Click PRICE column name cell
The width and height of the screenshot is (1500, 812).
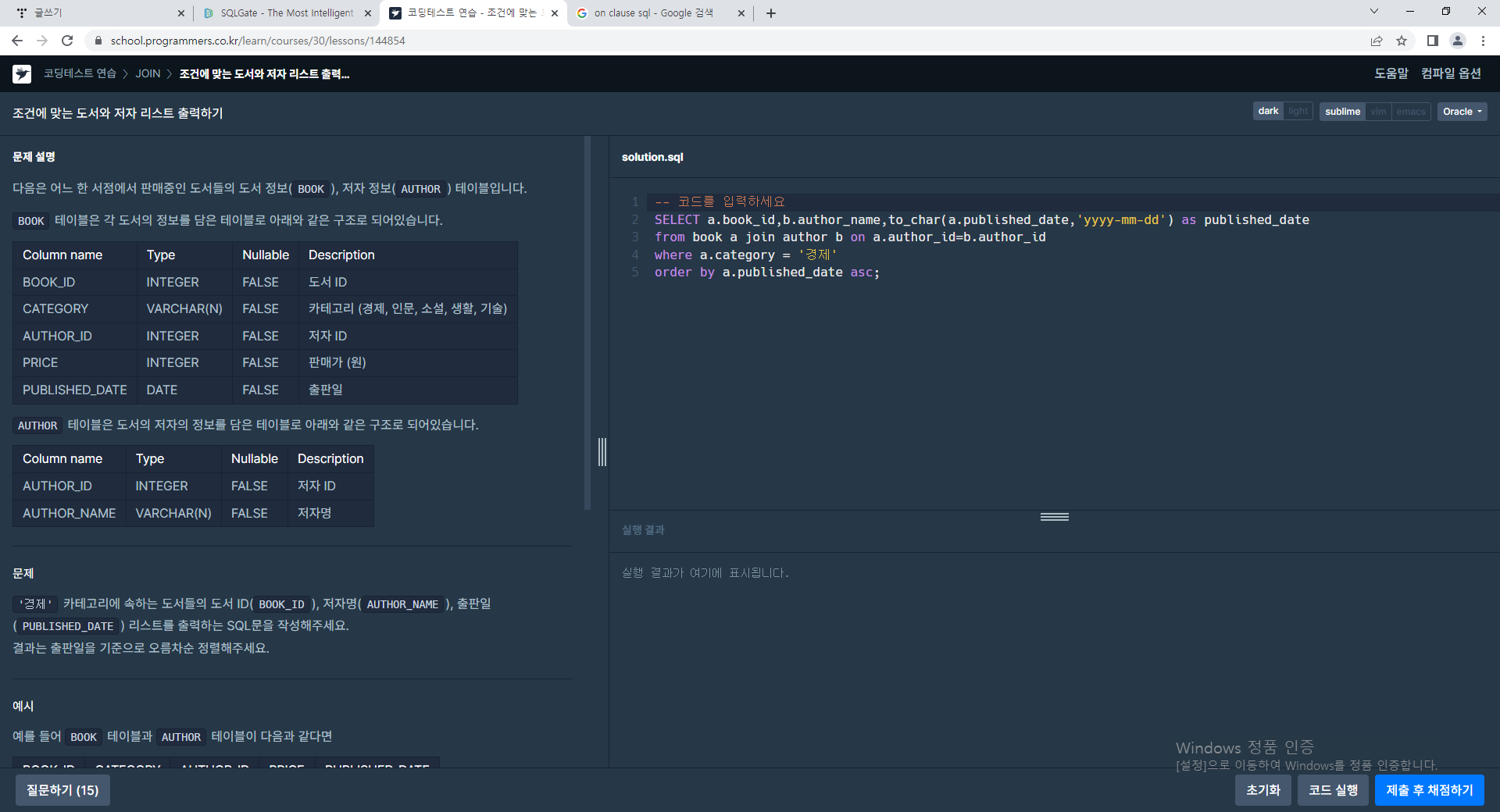pos(75,362)
